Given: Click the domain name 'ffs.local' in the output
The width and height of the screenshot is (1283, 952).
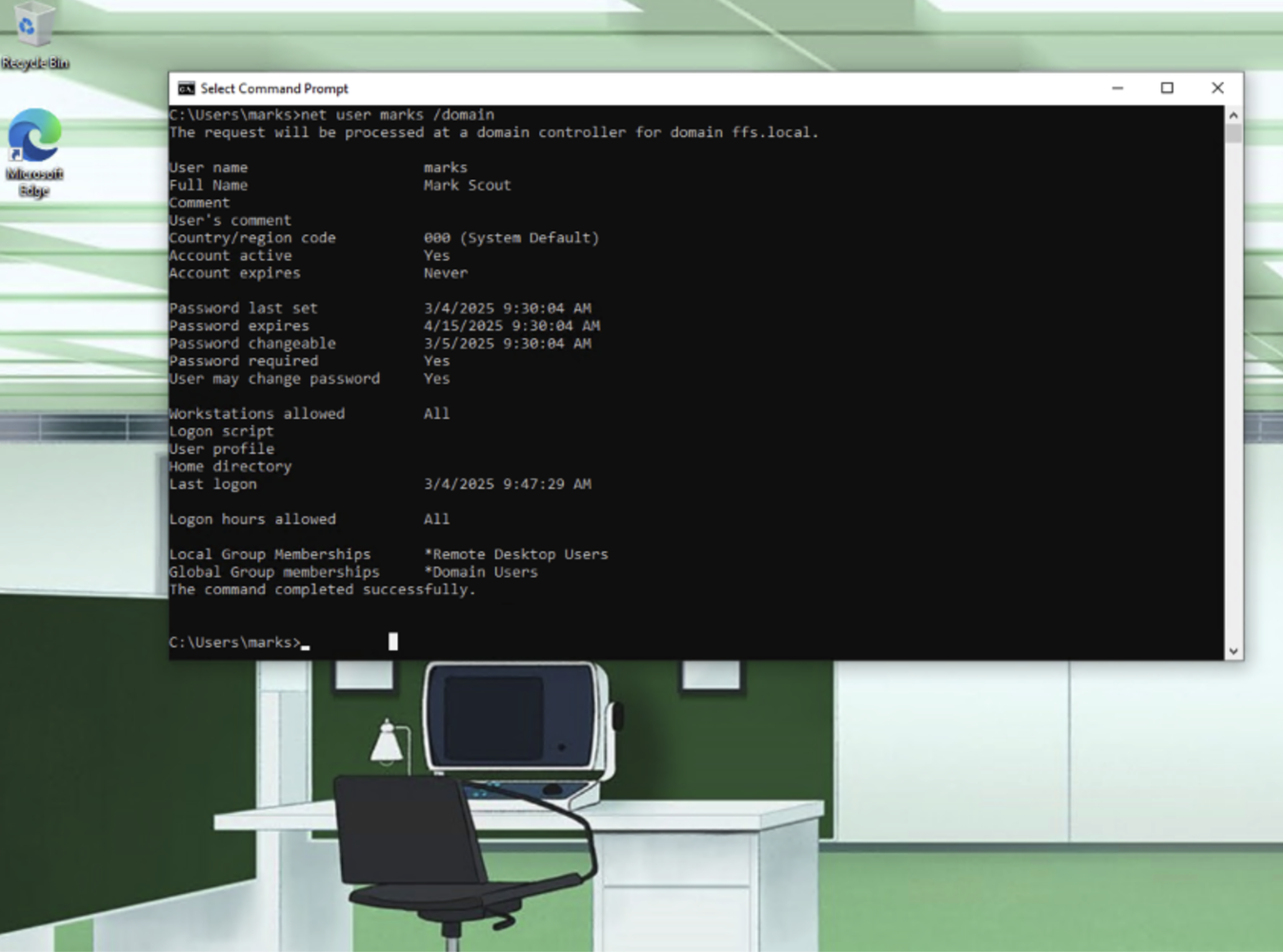Looking at the screenshot, I should tap(775, 132).
